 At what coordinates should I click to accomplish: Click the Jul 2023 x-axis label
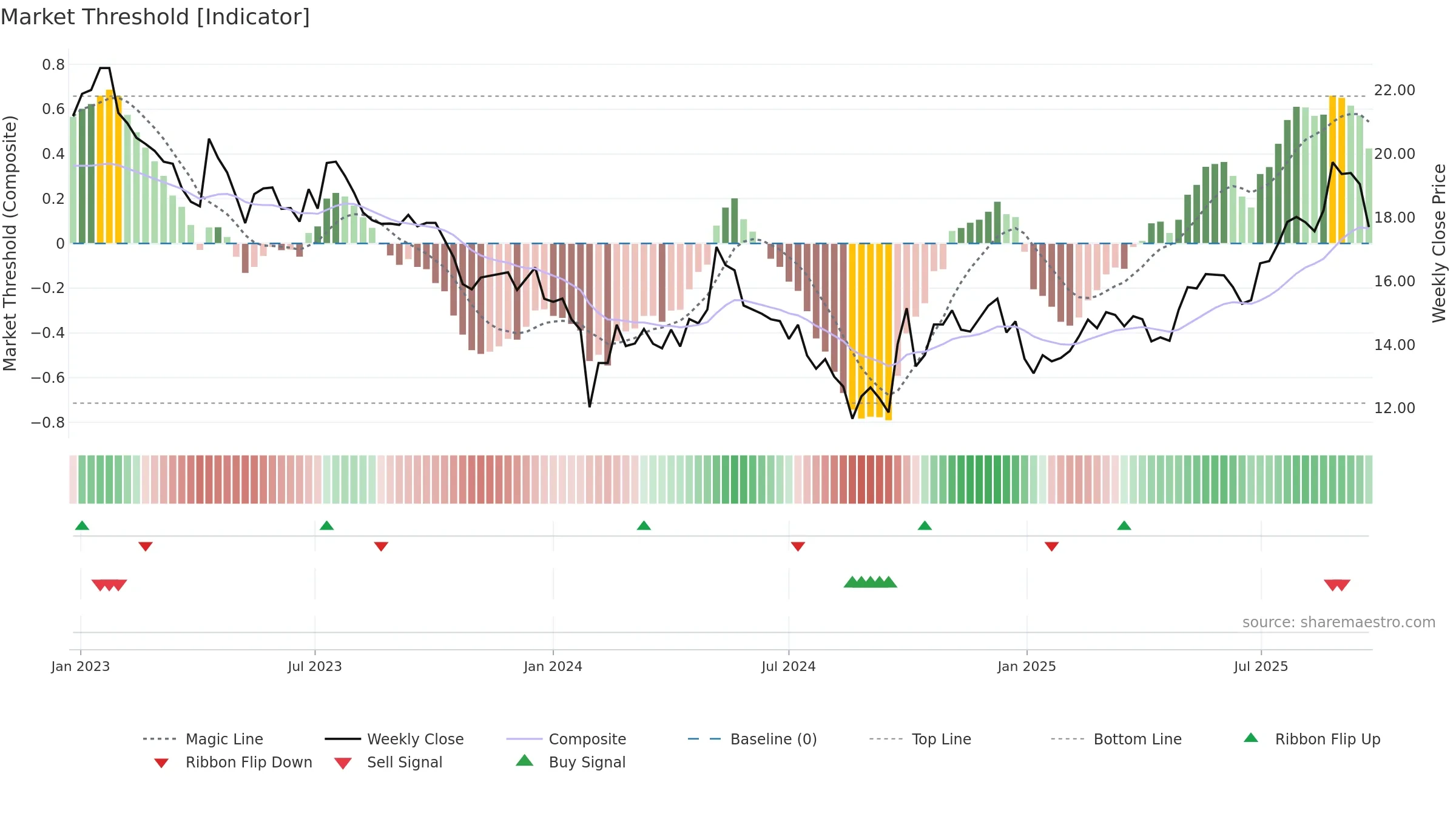(315, 667)
